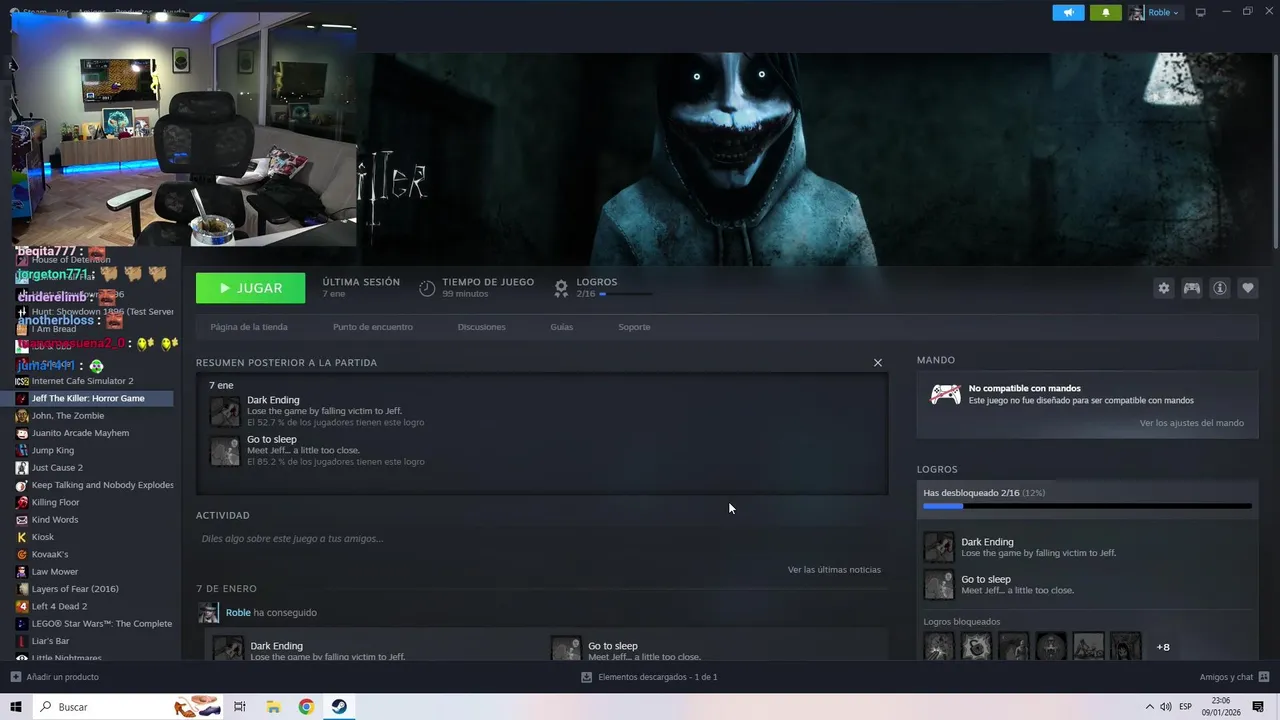1280x720 pixels.
Task: Open Ver las últimas noticias link
Action: pos(834,570)
